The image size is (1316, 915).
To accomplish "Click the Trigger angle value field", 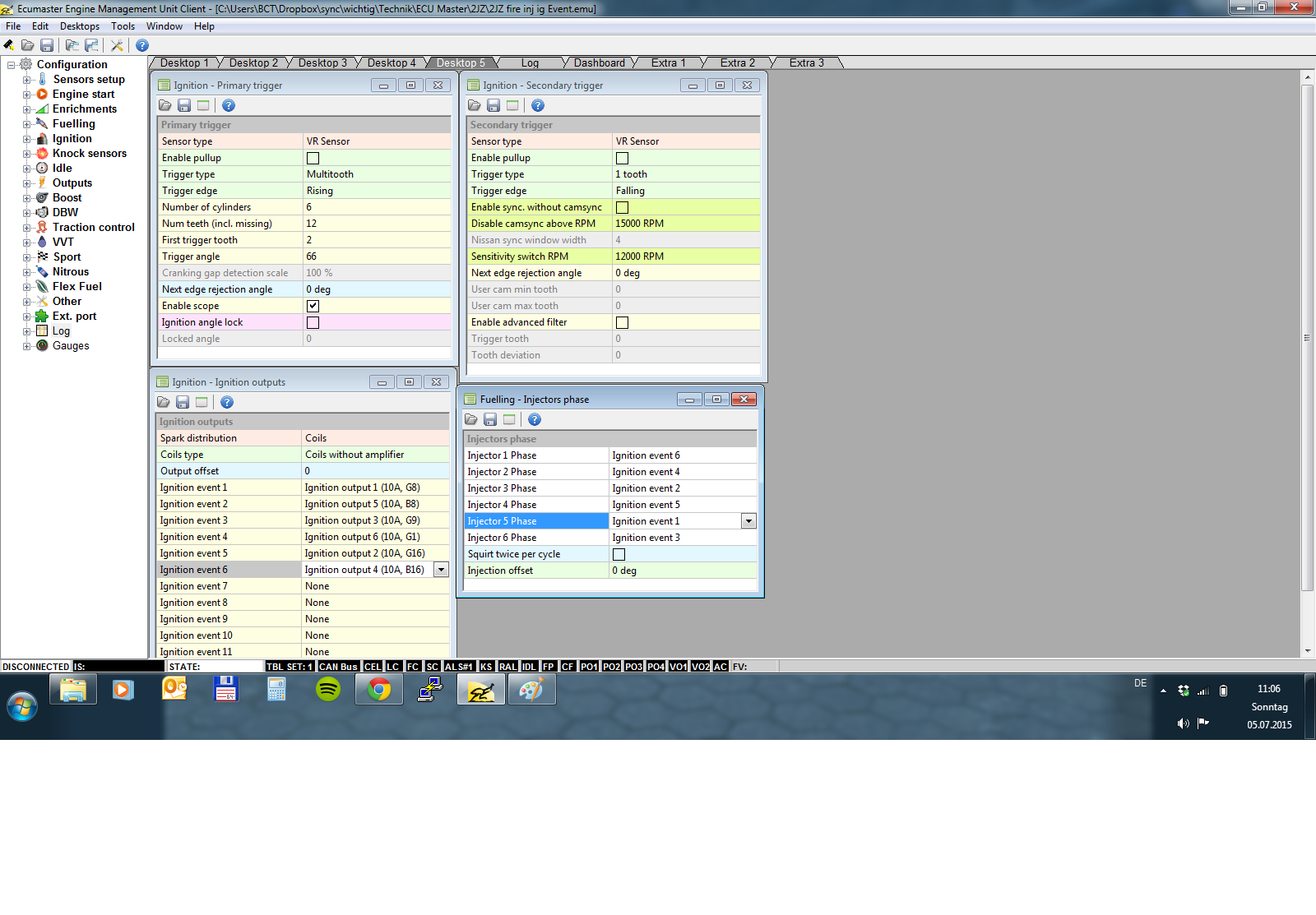I will pos(377,256).
